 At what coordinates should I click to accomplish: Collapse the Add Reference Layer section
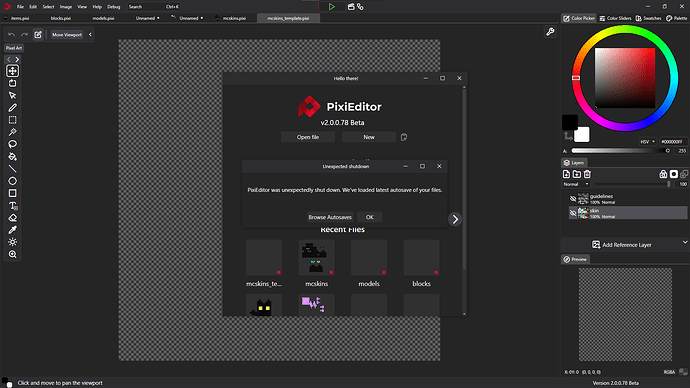(x=685, y=242)
